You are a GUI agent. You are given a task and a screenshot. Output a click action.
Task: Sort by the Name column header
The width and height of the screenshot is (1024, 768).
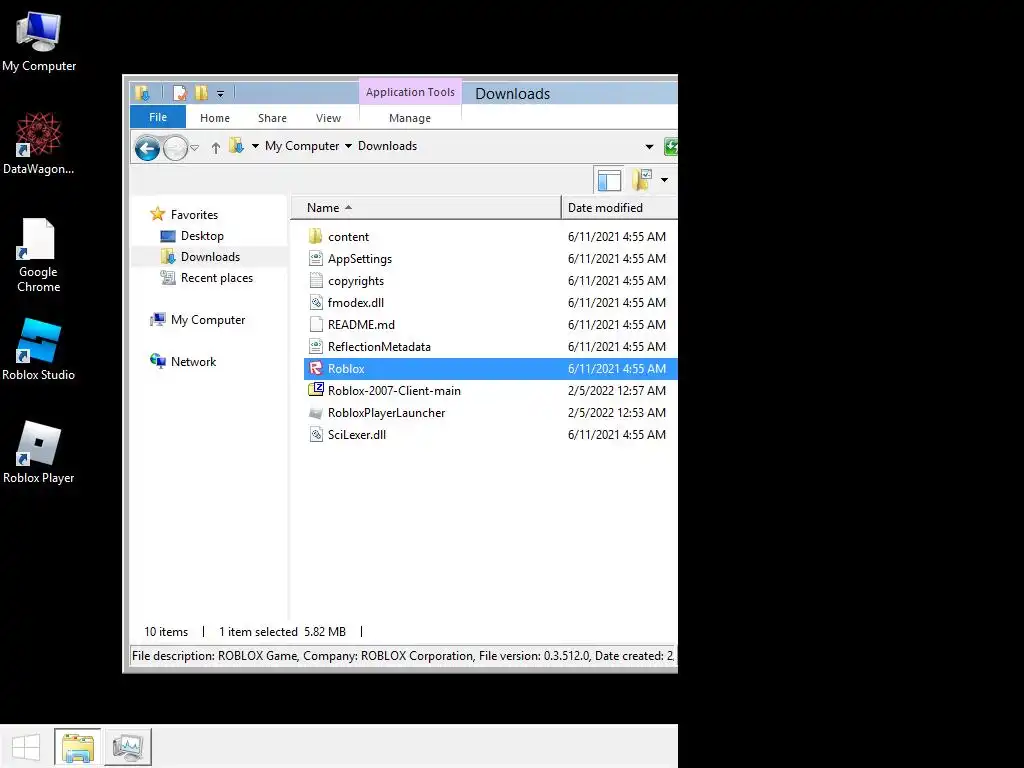tap(425, 208)
